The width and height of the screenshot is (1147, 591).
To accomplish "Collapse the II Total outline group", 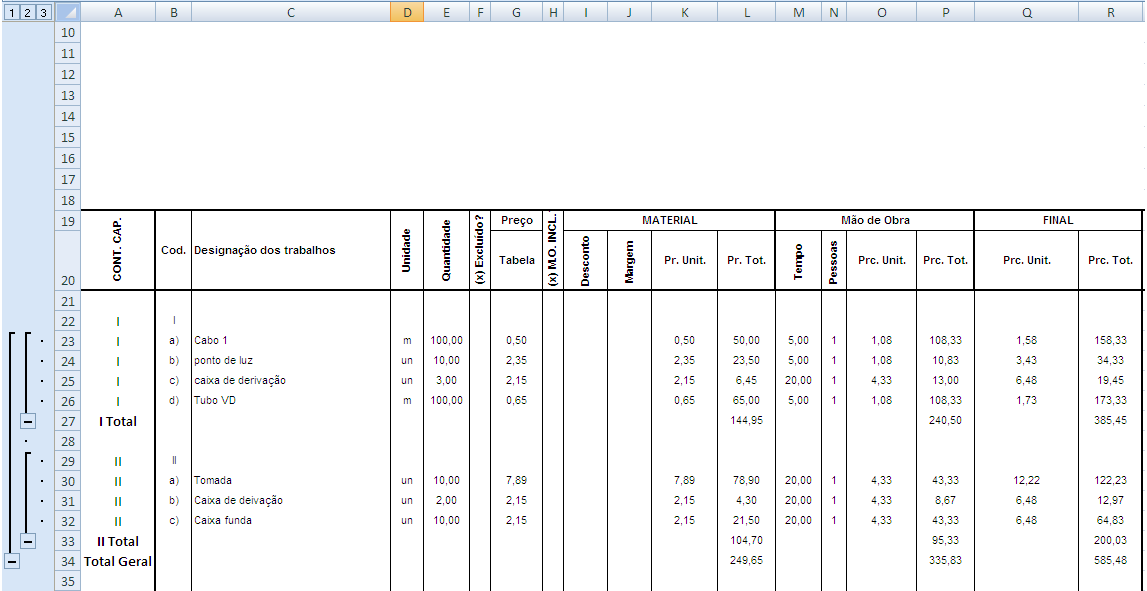I will [x=28, y=541].
